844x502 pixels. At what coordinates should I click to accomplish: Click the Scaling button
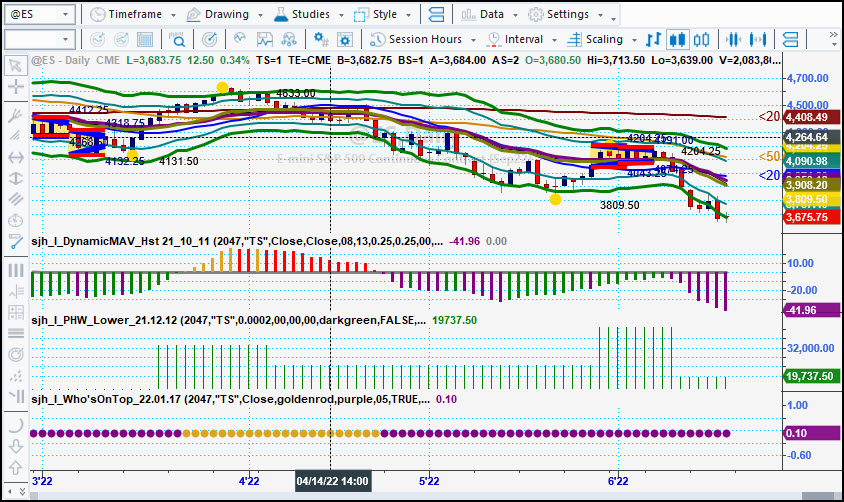tap(604, 39)
